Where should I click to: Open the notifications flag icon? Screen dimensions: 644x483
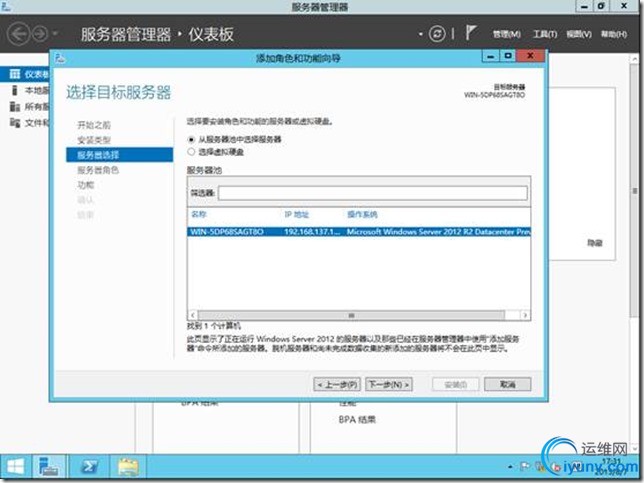pyautogui.click(x=470, y=33)
